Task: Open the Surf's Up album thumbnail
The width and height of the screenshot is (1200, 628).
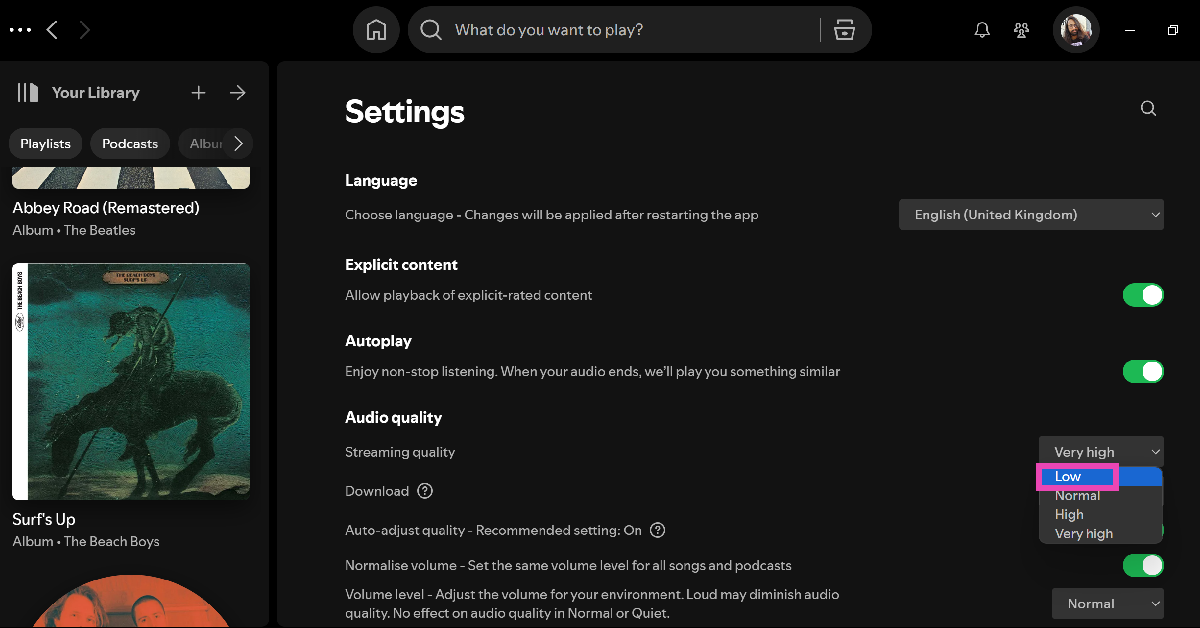Action: [131, 381]
